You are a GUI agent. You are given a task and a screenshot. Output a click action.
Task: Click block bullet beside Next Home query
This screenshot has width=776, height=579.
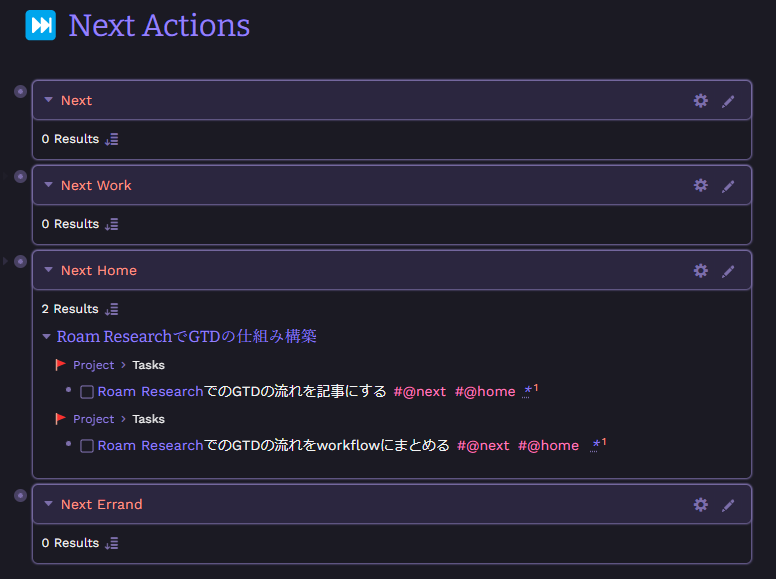20,261
